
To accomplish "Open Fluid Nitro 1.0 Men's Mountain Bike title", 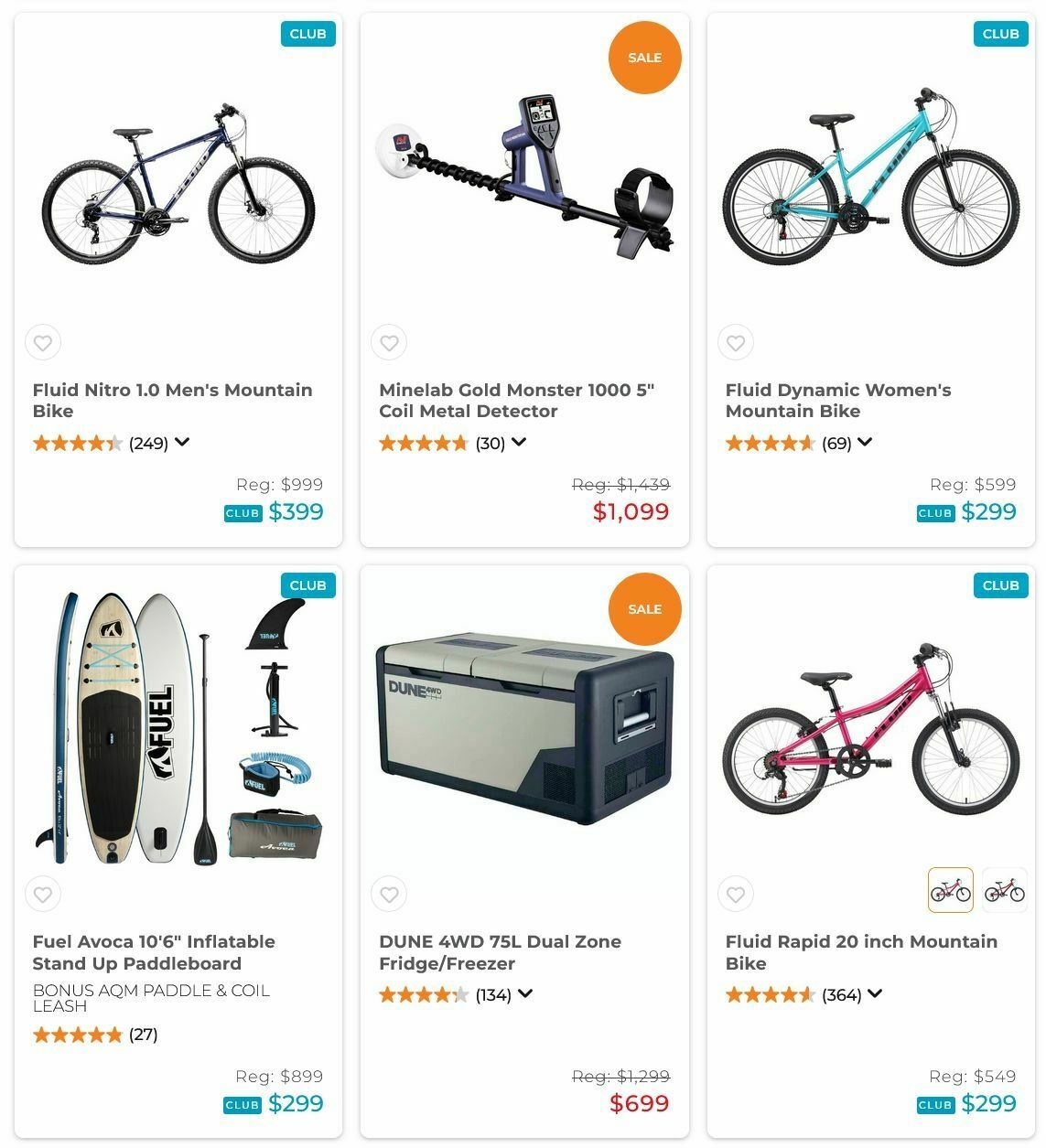I will (x=172, y=401).
